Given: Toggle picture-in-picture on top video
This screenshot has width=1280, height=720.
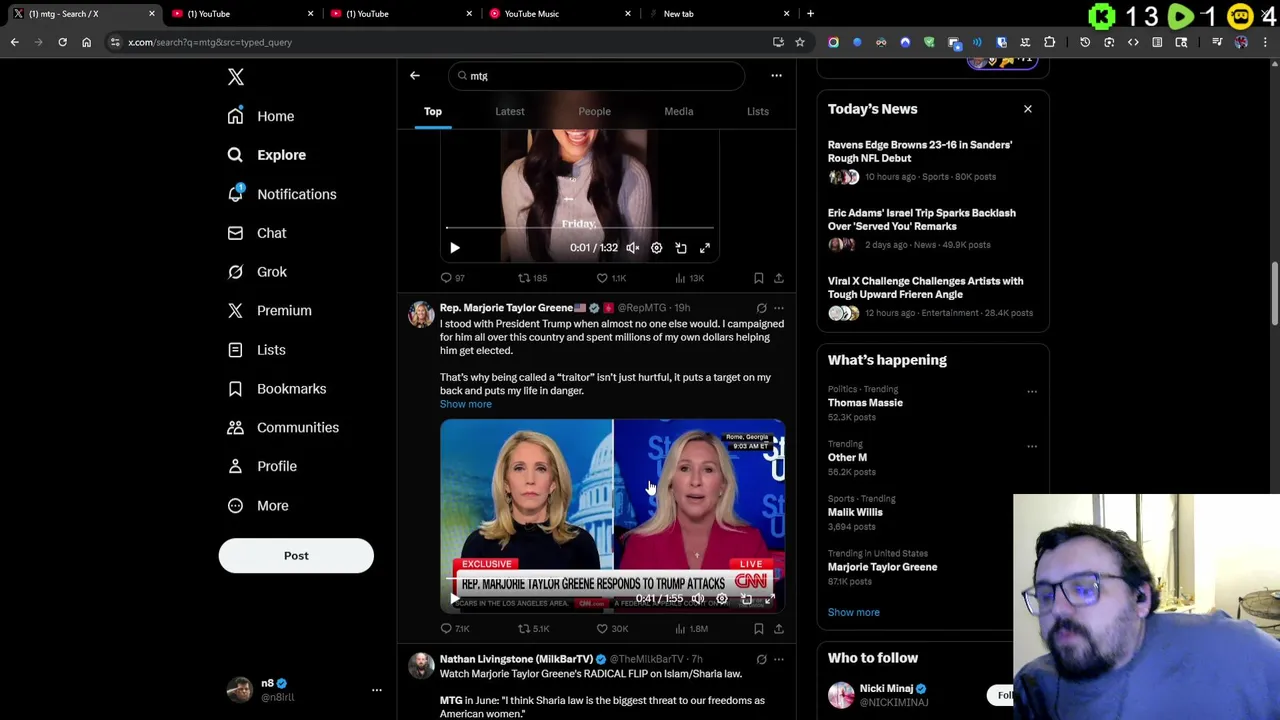Looking at the screenshot, I should 681,248.
